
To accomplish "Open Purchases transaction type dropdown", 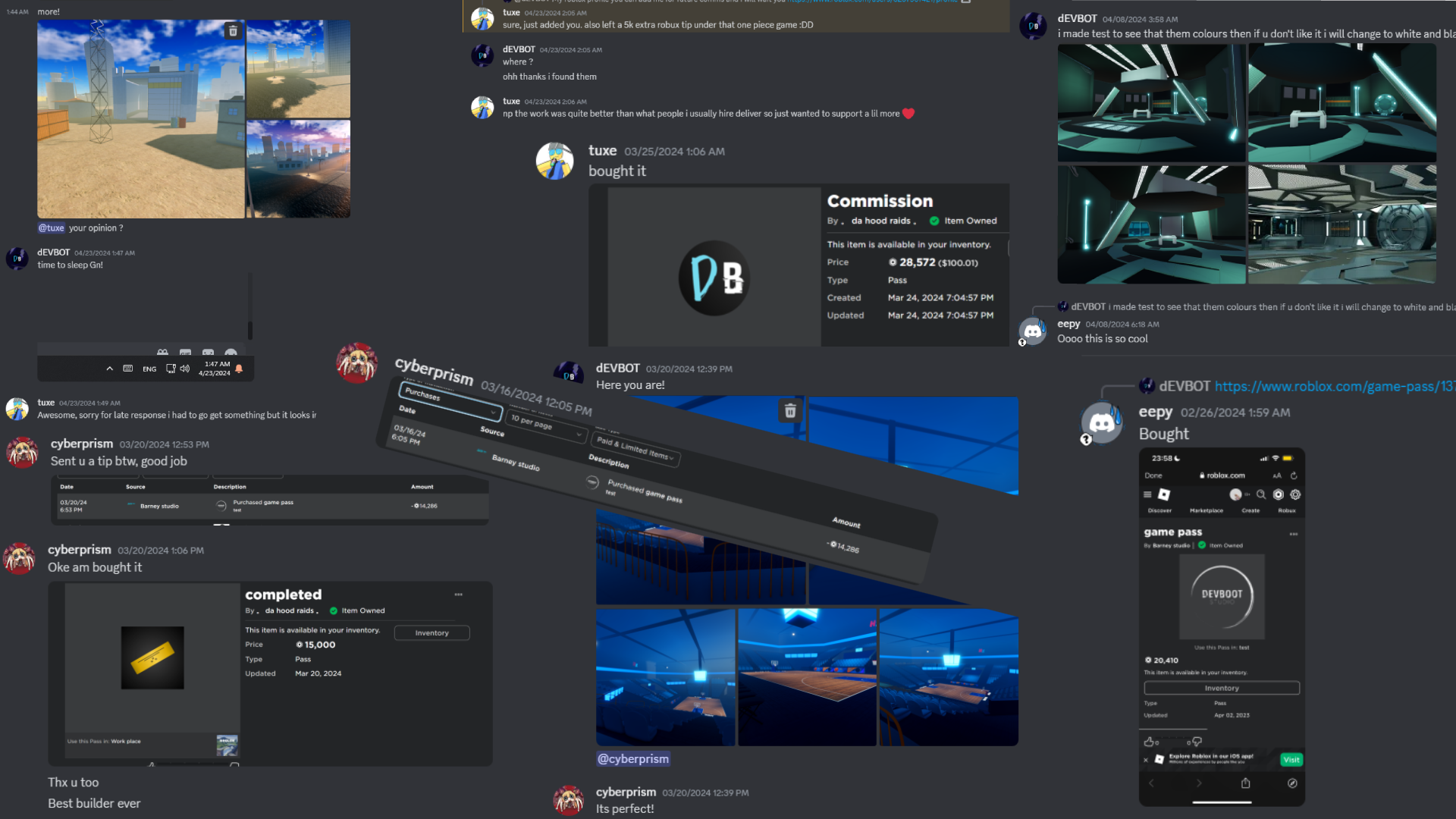I will (450, 402).
